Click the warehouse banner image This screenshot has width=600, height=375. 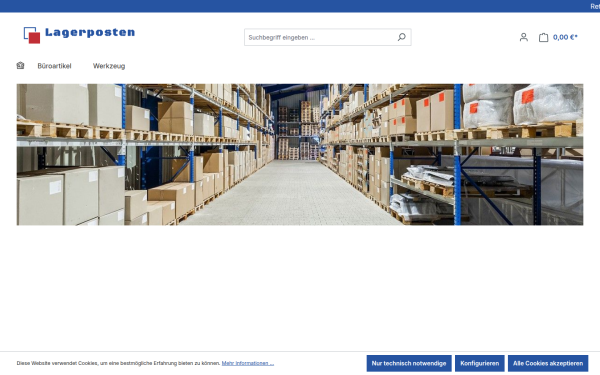300,154
